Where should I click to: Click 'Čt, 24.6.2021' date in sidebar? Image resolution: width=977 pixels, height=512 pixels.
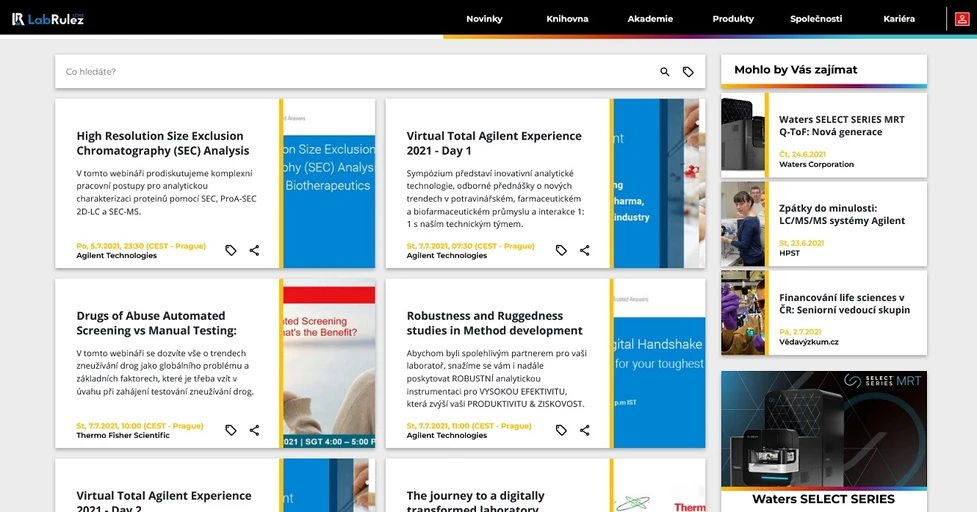point(803,154)
